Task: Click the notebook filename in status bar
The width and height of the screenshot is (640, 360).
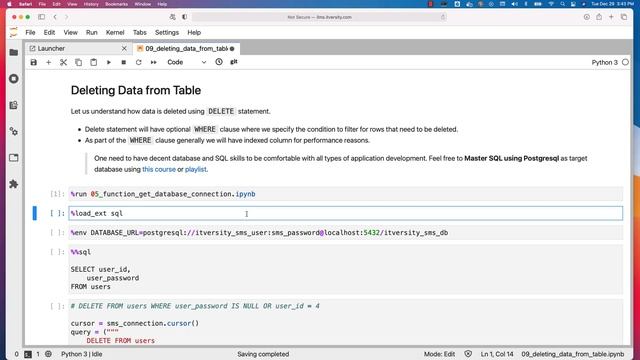Action: pos(573,354)
